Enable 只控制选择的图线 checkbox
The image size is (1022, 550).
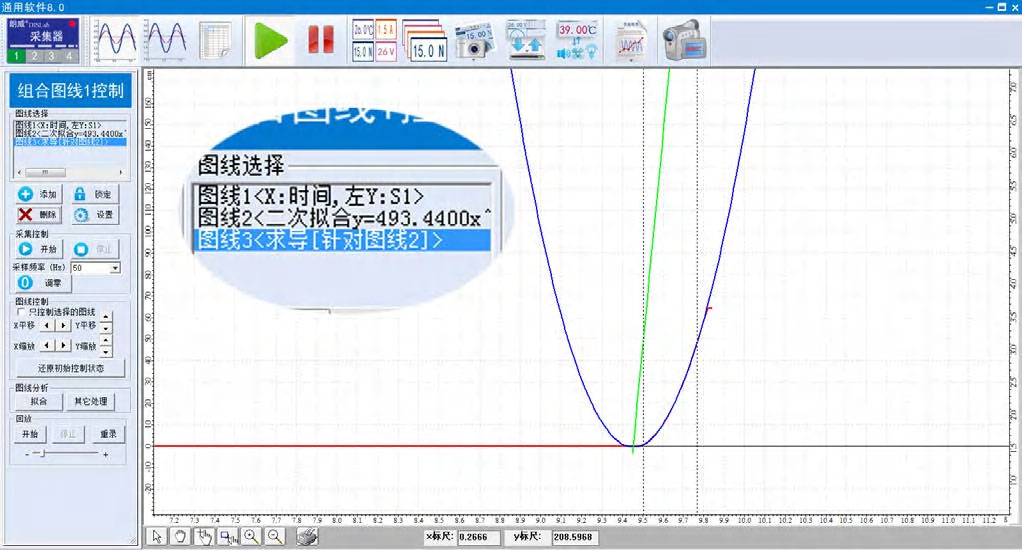[21, 312]
